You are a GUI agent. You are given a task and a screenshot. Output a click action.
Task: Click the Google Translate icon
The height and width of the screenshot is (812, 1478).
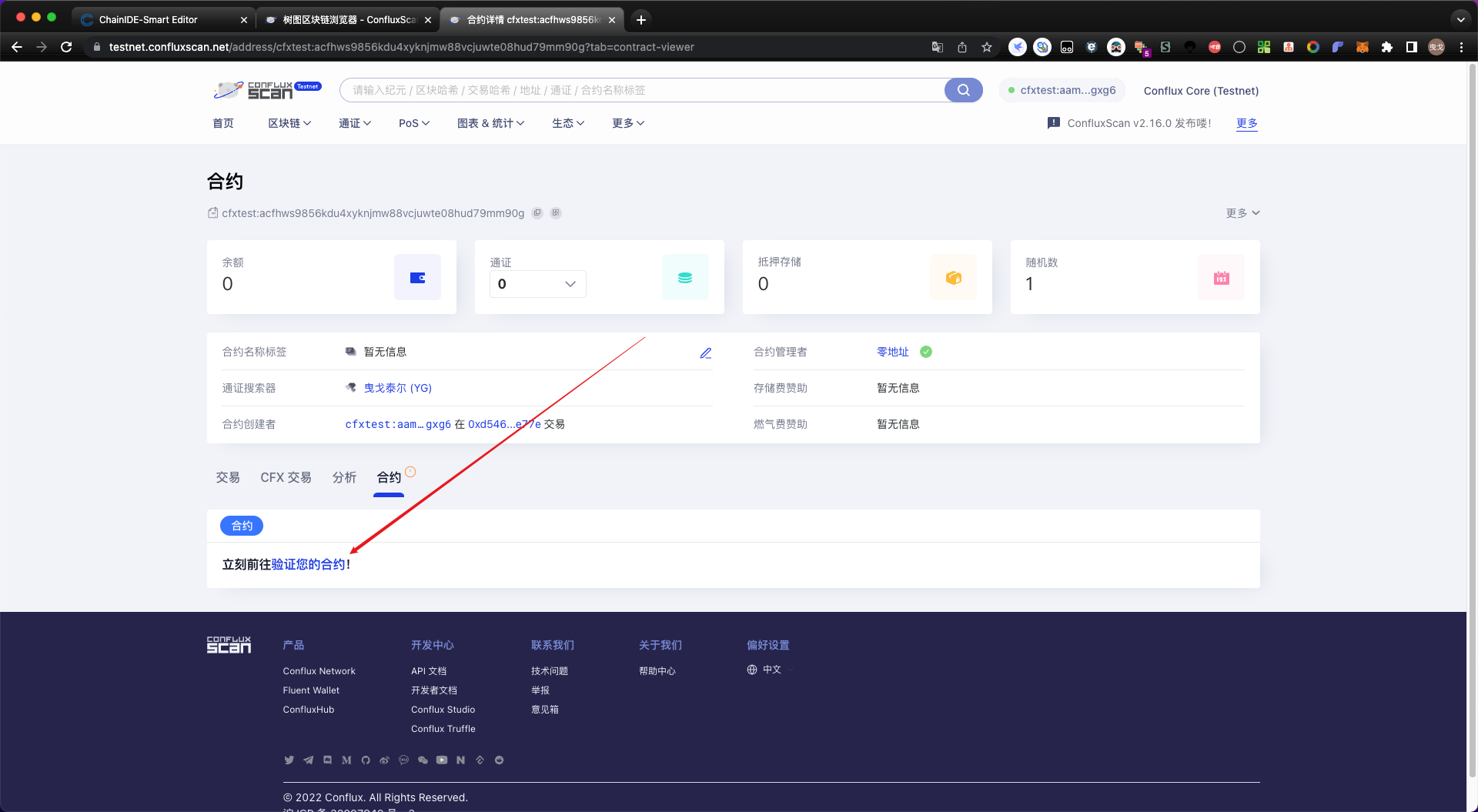(938, 47)
